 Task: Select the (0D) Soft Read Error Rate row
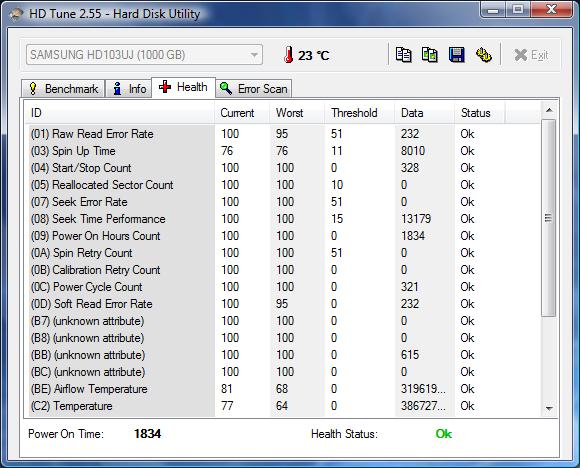[x=283, y=304]
